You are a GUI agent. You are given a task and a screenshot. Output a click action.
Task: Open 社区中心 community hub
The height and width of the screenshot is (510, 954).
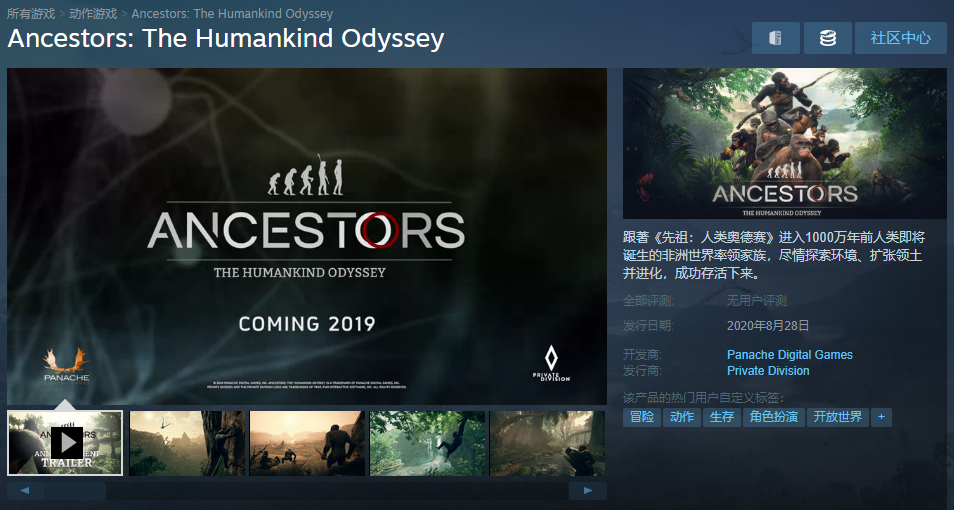coord(900,38)
